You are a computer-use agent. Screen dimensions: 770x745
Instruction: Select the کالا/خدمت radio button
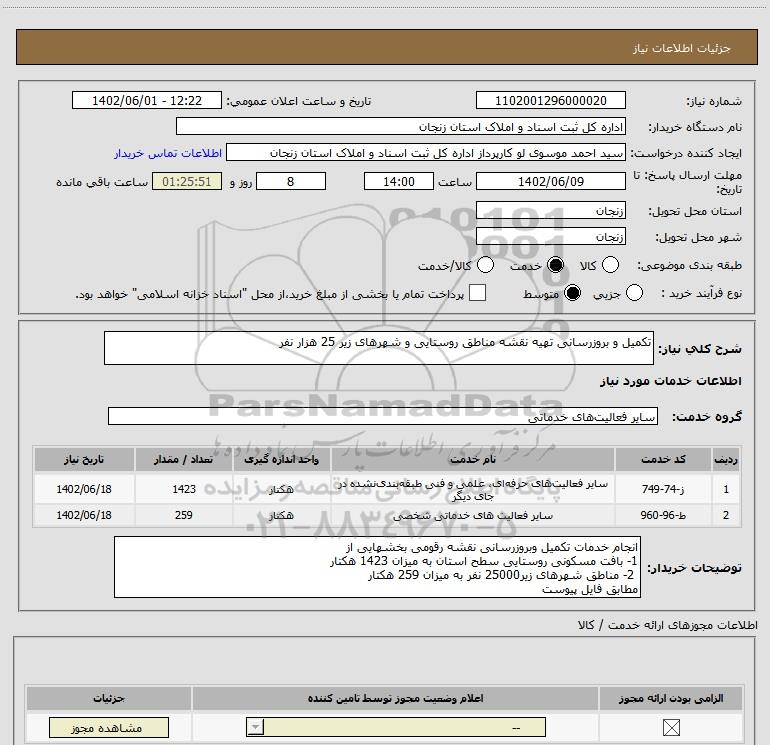(x=486, y=265)
